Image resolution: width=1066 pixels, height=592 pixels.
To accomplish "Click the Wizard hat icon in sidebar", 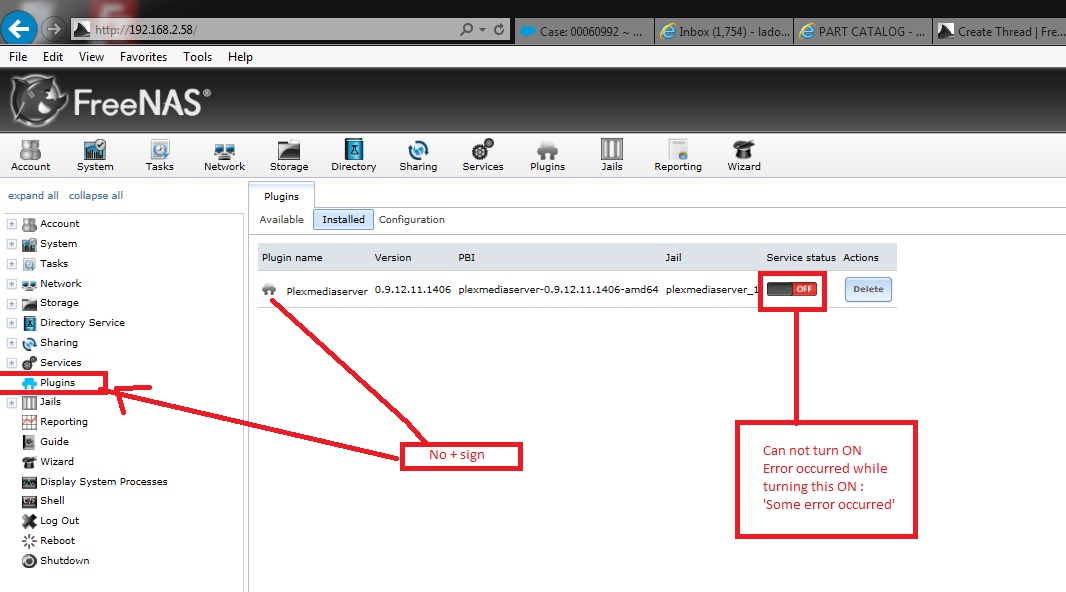I will point(29,462).
